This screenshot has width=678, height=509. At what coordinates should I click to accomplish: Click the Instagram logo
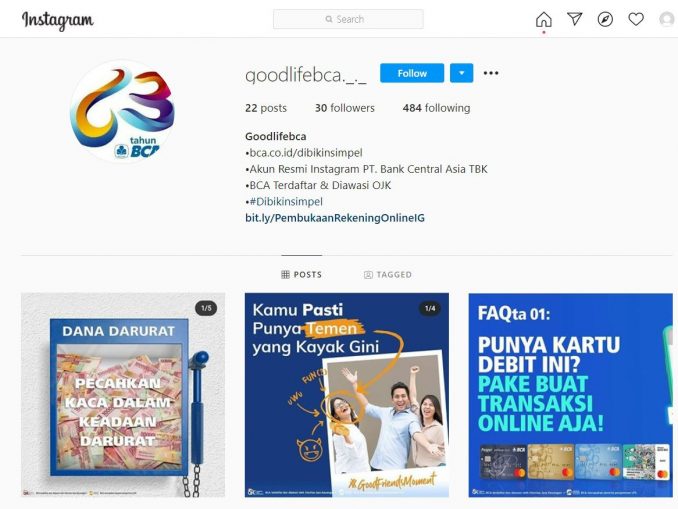[x=58, y=20]
